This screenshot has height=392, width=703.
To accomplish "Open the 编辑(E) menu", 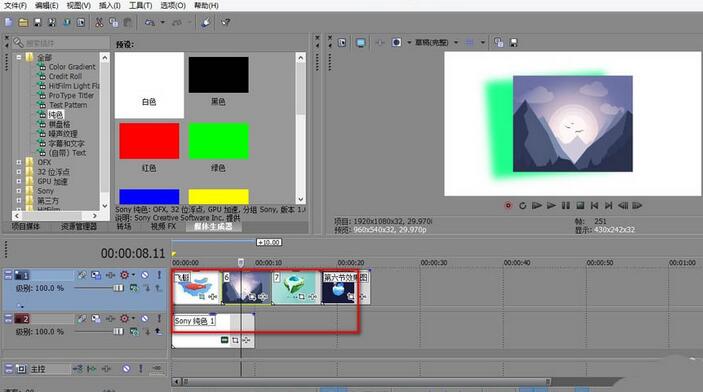I will click(47, 5).
